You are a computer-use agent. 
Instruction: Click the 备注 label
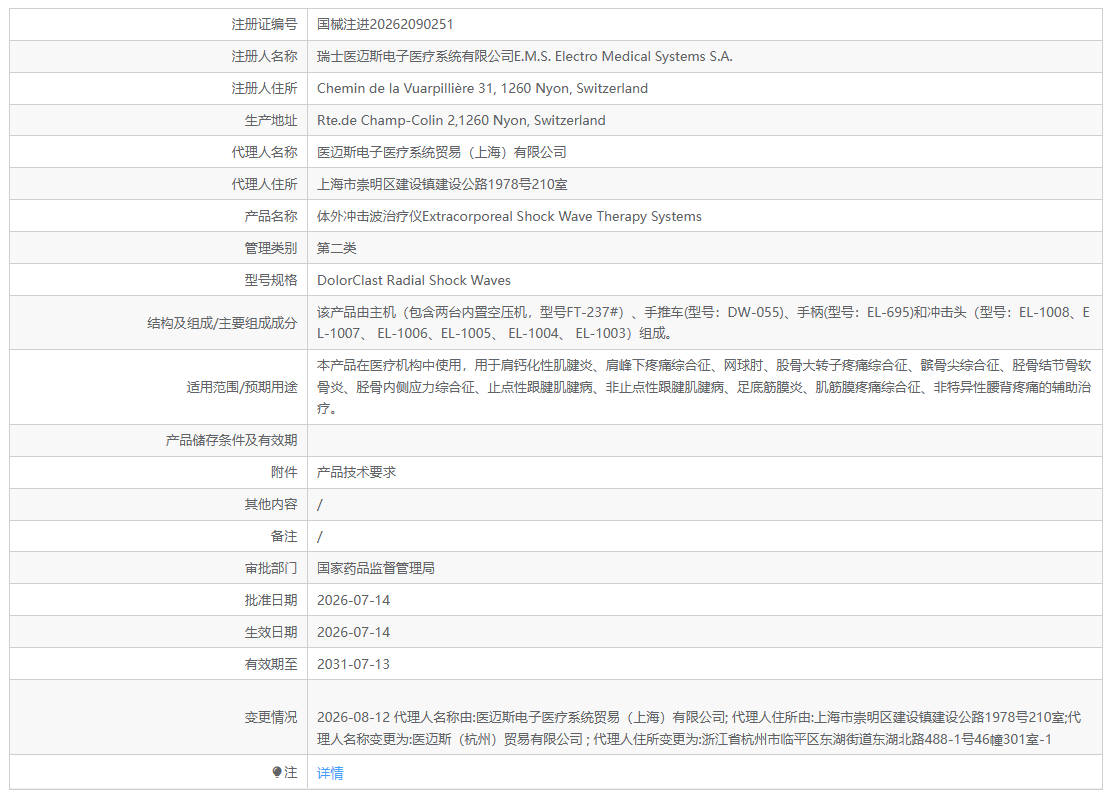coord(284,536)
